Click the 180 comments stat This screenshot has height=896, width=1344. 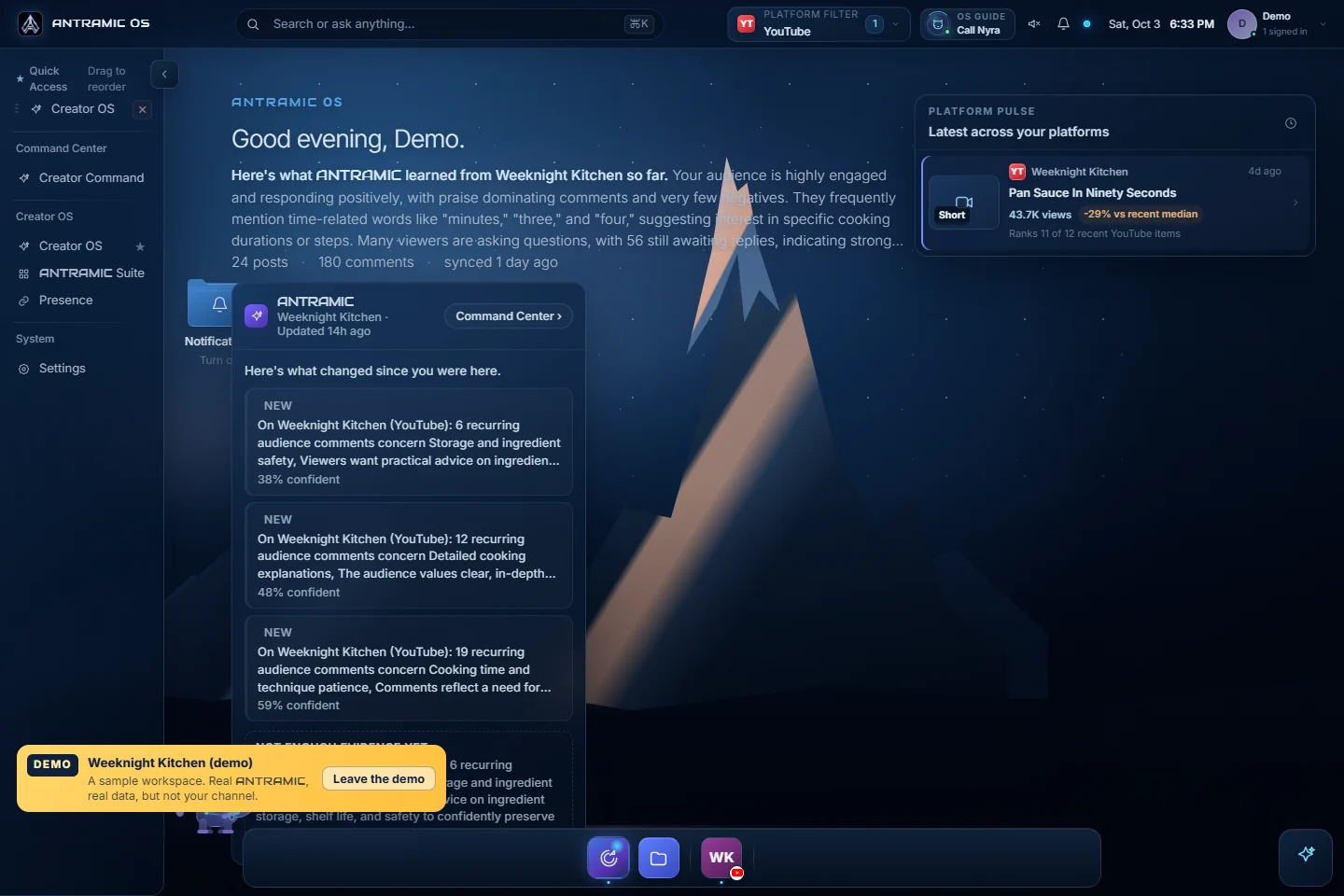point(366,262)
